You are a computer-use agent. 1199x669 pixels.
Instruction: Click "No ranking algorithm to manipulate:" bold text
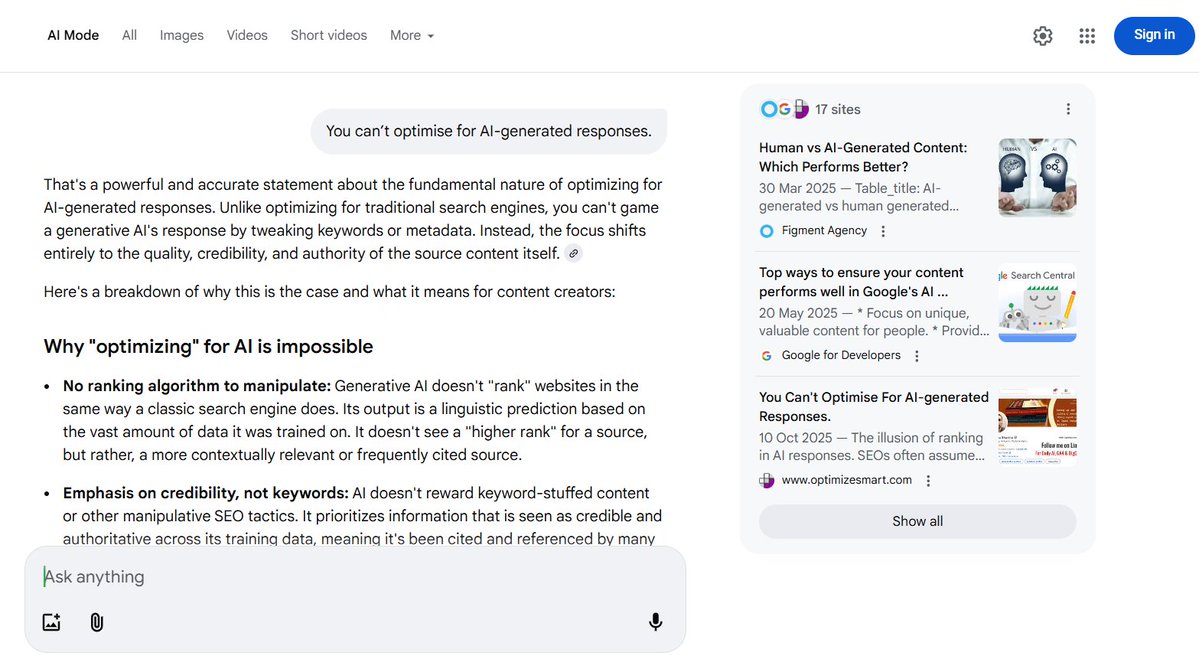[197, 386]
